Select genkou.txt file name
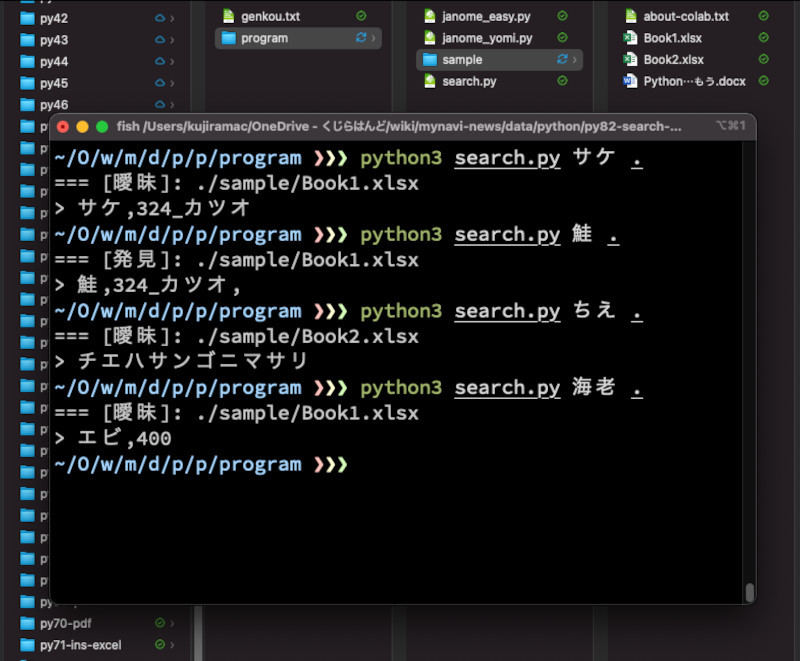 point(270,17)
